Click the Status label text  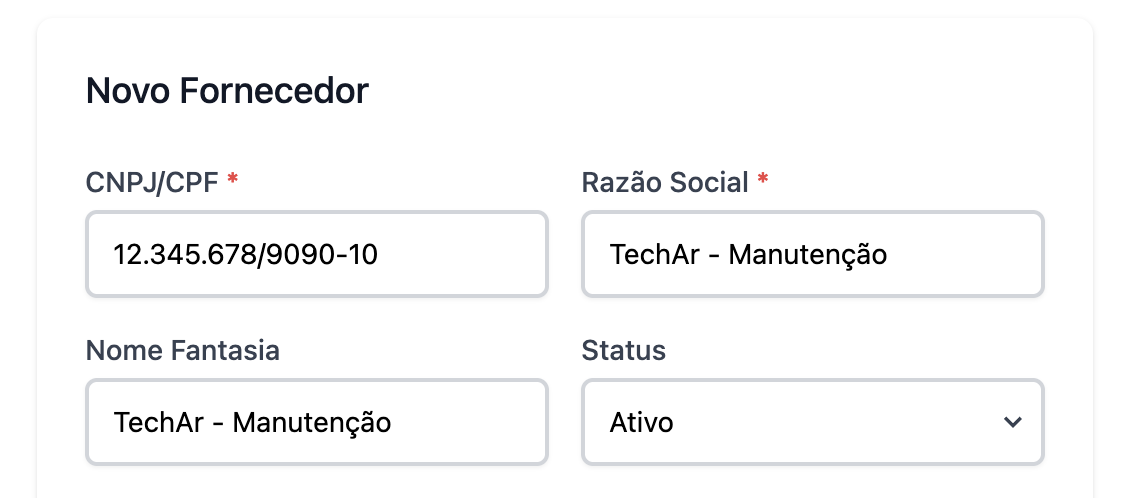click(x=624, y=350)
